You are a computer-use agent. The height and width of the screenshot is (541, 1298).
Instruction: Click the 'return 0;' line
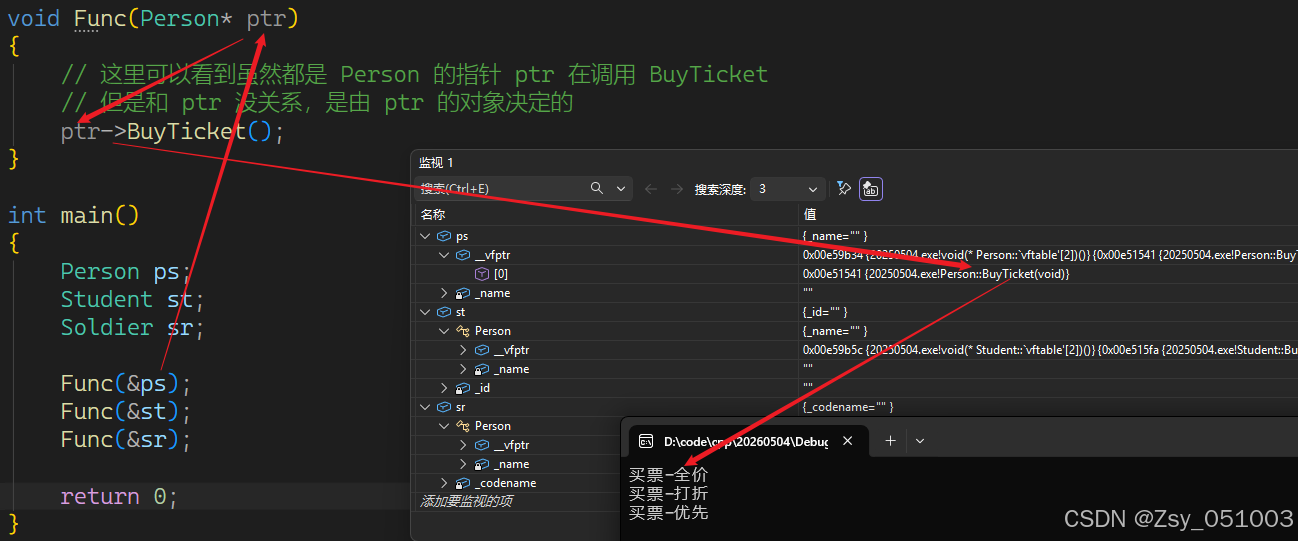(119, 497)
